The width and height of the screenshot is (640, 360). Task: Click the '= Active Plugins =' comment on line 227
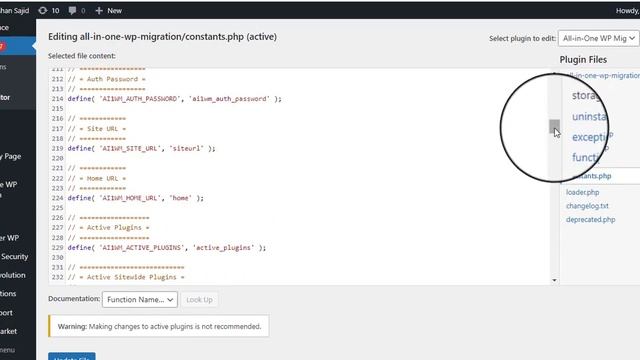pos(109,228)
